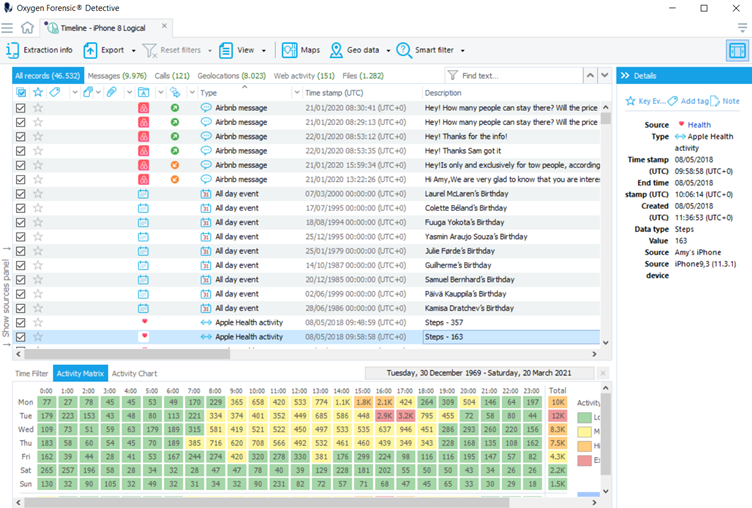The width and height of the screenshot is (752, 508).
Task: Open the tab options menu icon at top right
Action: (742, 28)
